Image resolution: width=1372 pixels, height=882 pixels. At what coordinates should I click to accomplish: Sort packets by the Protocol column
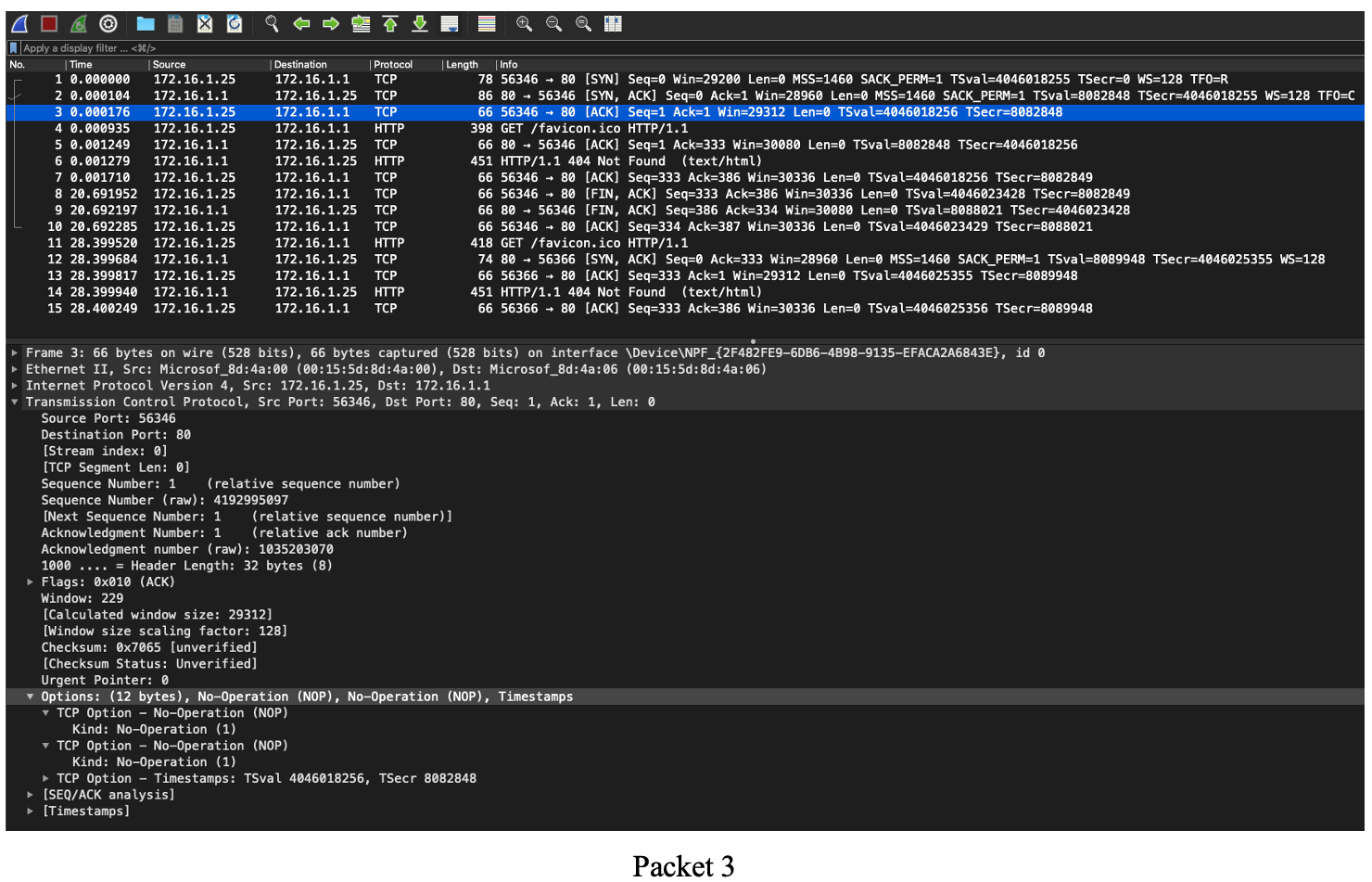point(394,64)
